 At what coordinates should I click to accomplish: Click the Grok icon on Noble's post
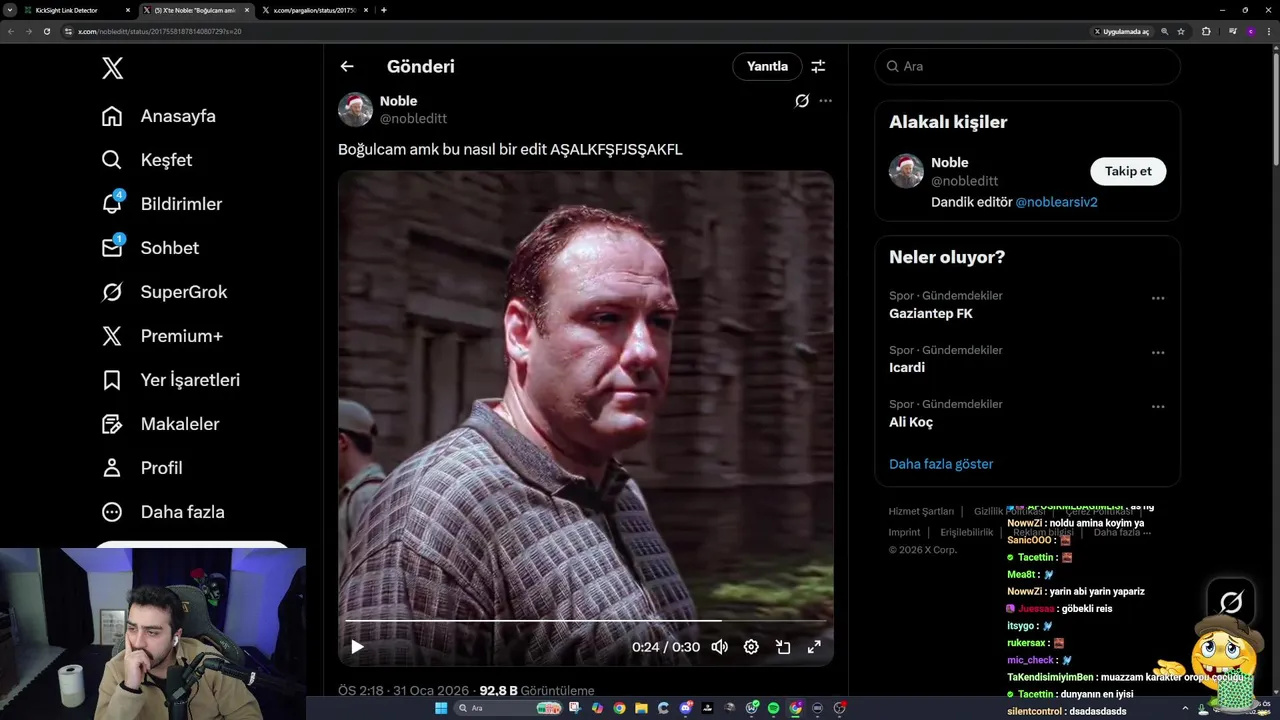(802, 101)
